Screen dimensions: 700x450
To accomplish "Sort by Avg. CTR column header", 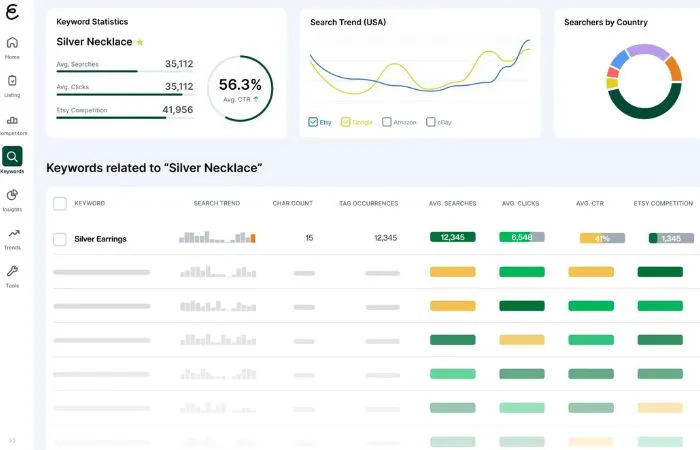I will point(590,203).
